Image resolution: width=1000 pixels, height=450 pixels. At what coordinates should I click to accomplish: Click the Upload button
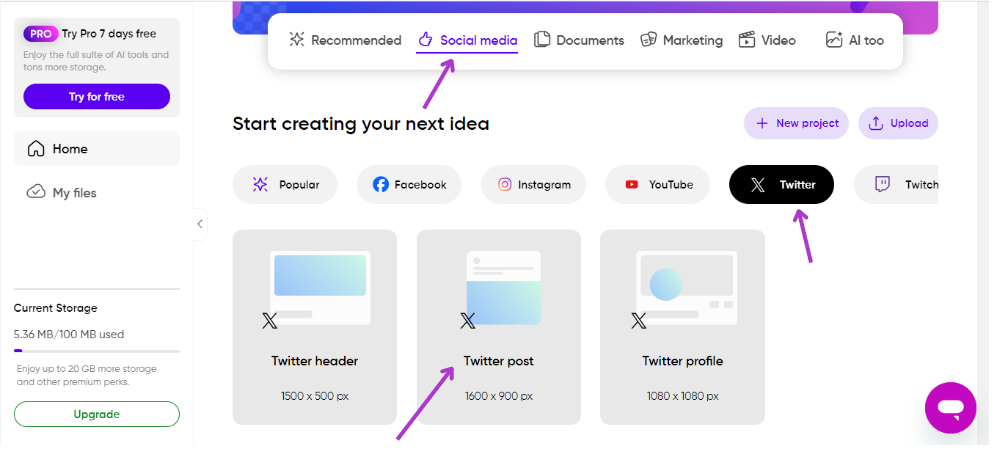click(898, 123)
